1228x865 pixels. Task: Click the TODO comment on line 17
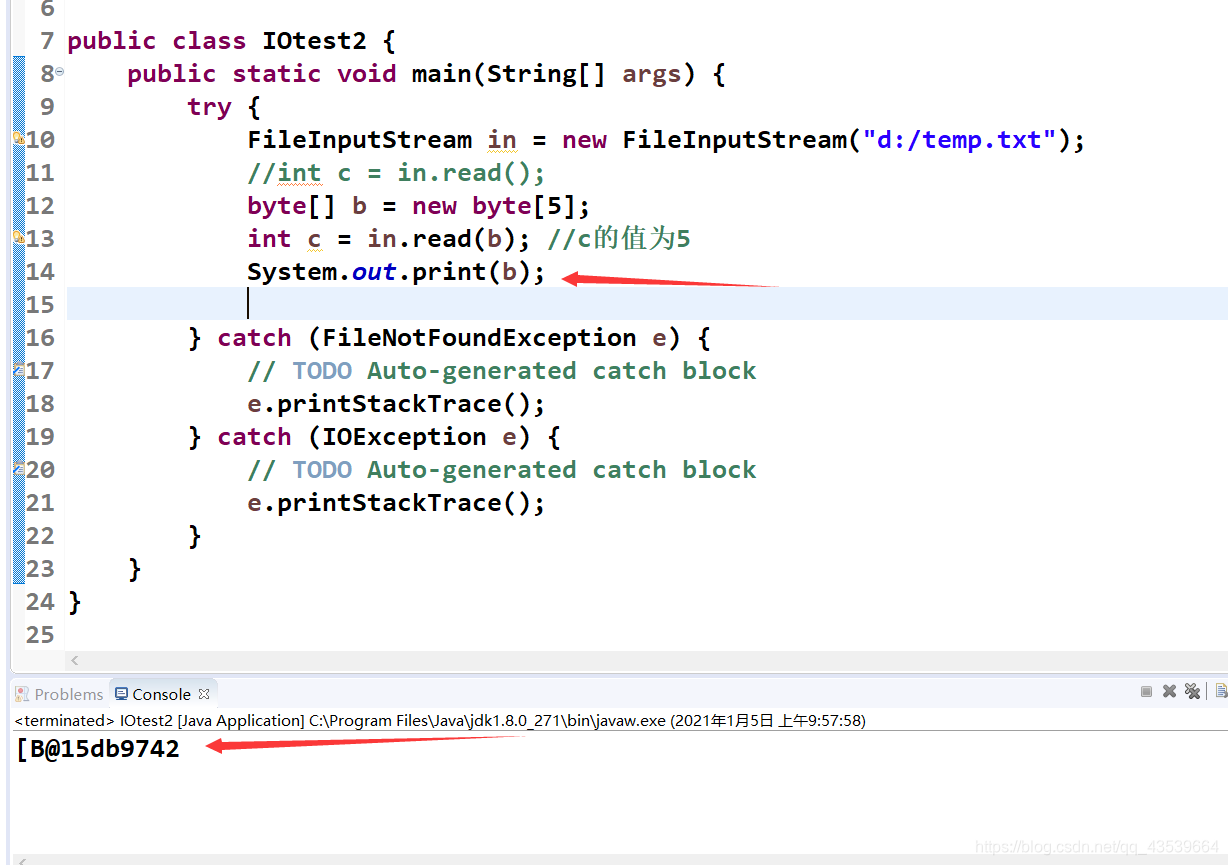pos(502,371)
